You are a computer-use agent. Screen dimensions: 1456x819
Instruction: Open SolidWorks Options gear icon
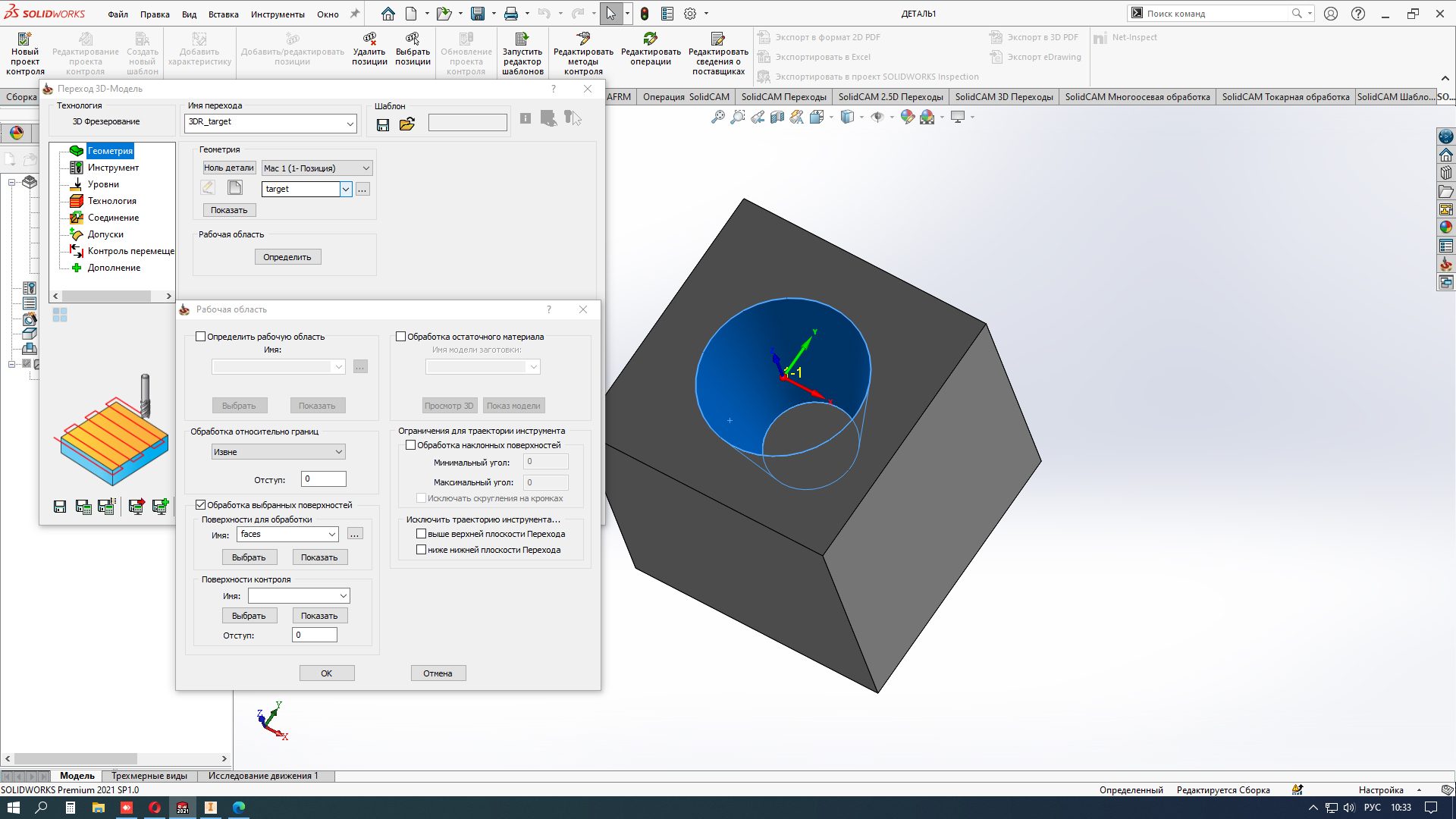pos(690,14)
